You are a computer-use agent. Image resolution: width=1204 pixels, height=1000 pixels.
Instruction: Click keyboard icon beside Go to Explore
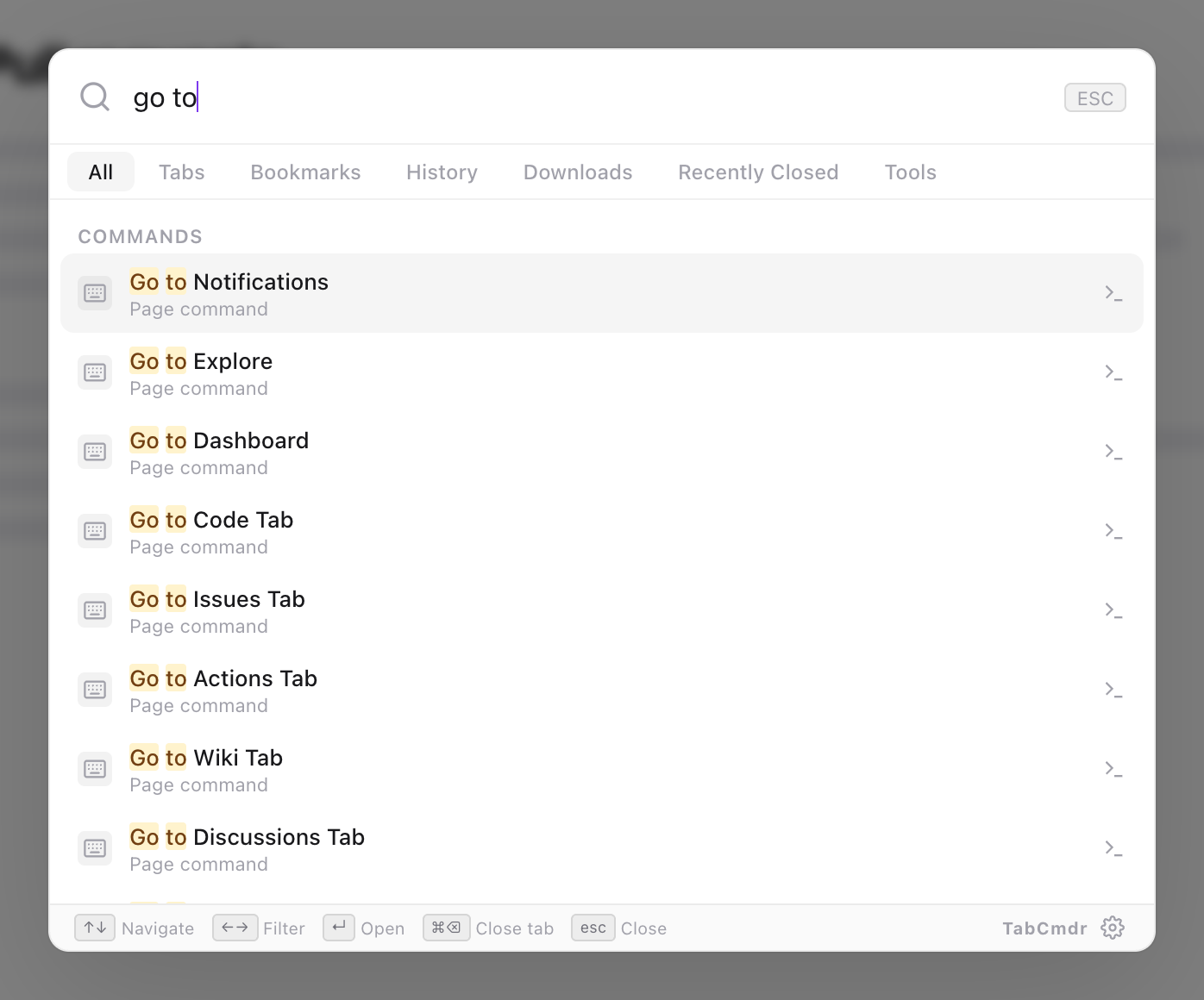(x=95, y=372)
